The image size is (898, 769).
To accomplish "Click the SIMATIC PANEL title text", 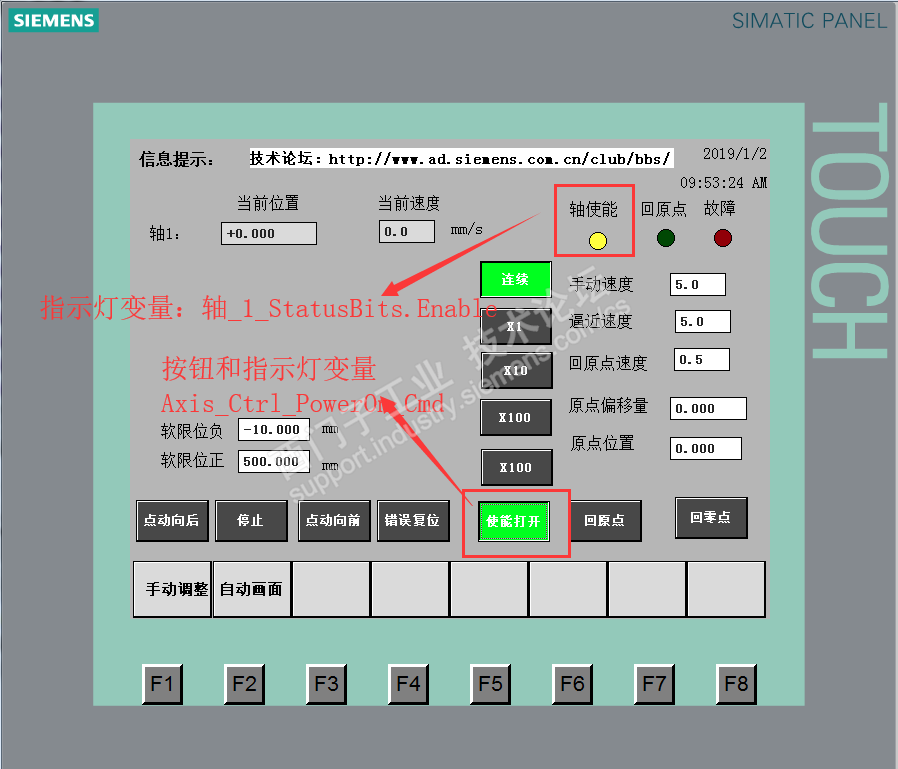I will 809,21.
